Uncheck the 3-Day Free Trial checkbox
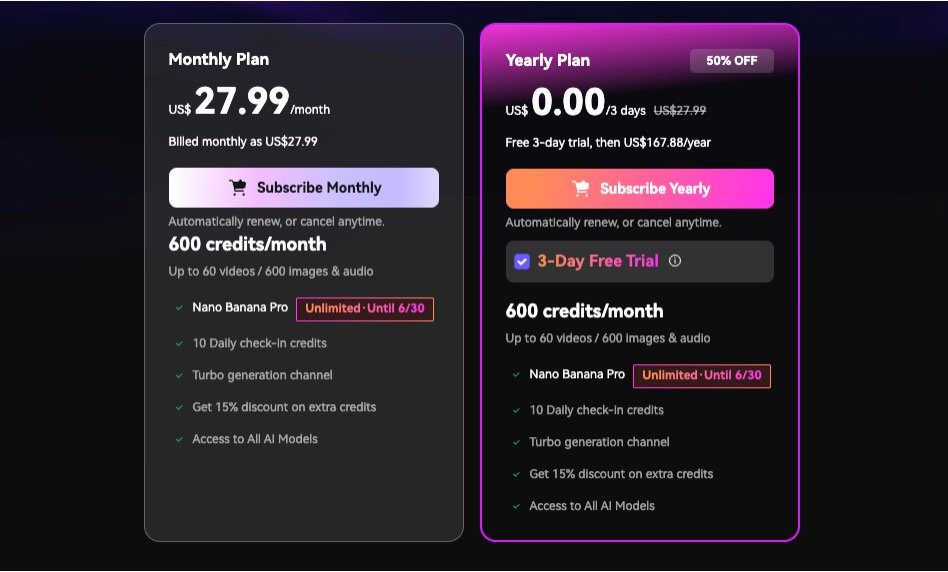This screenshot has height=572, width=948. [x=522, y=261]
